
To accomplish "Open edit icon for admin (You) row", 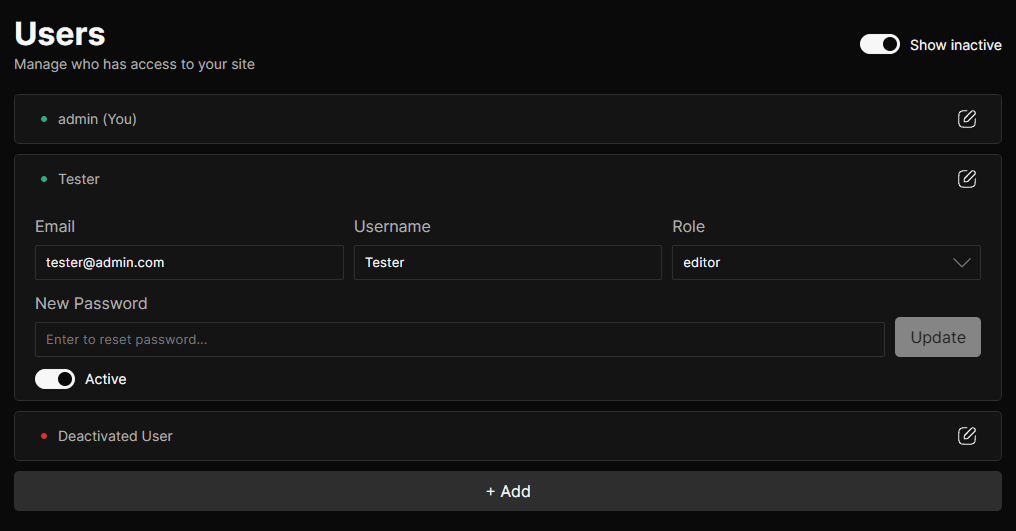I will pos(967,119).
